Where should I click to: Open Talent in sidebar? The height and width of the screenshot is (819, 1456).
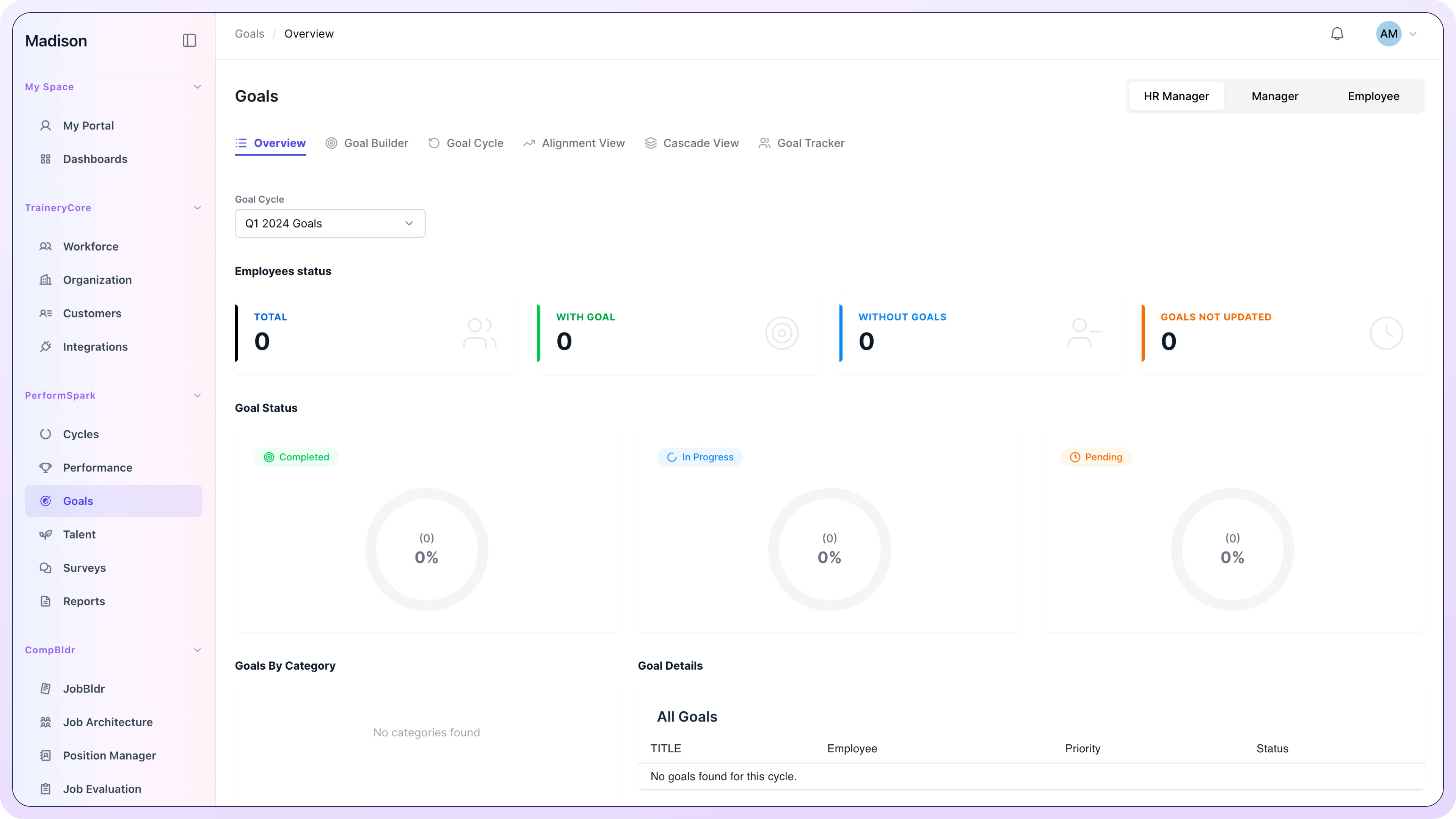[79, 534]
